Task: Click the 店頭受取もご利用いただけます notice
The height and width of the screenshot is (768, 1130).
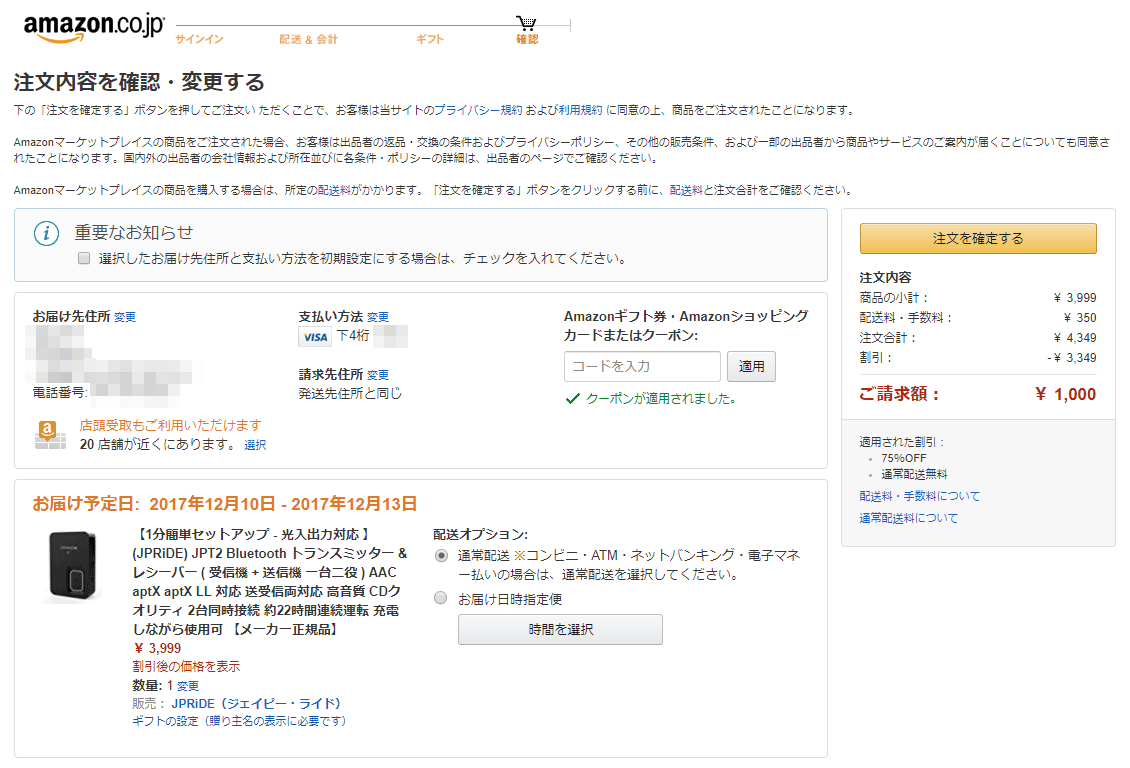Action: point(170,426)
